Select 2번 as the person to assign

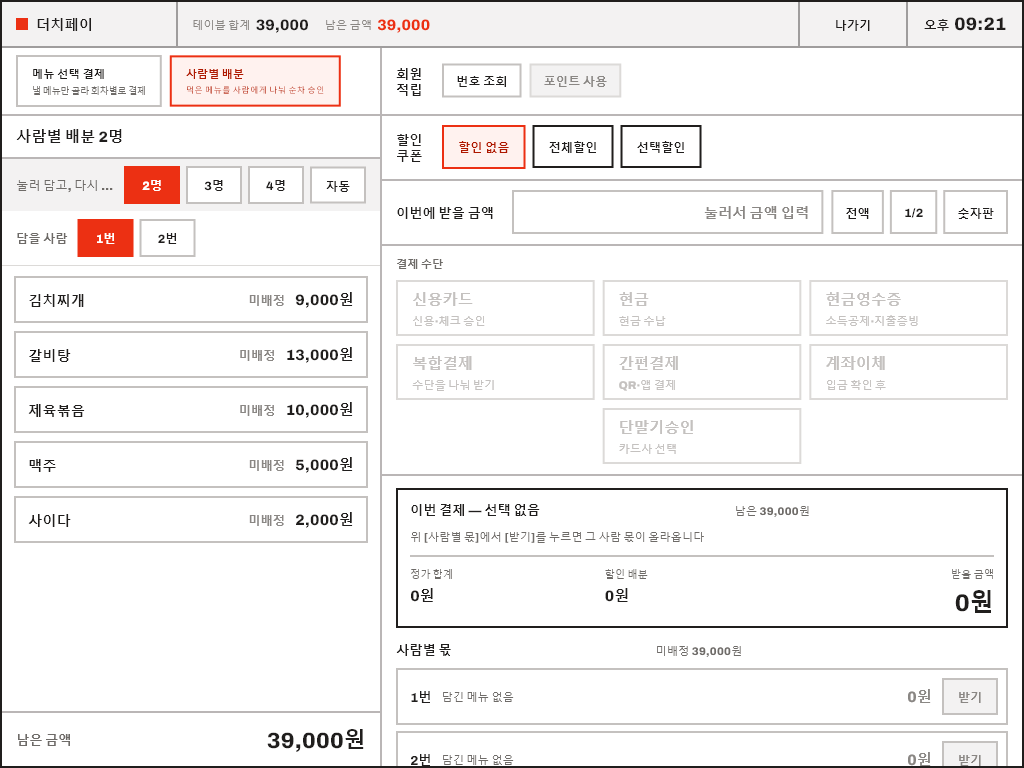pyautogui.click(x=167, y=238)
